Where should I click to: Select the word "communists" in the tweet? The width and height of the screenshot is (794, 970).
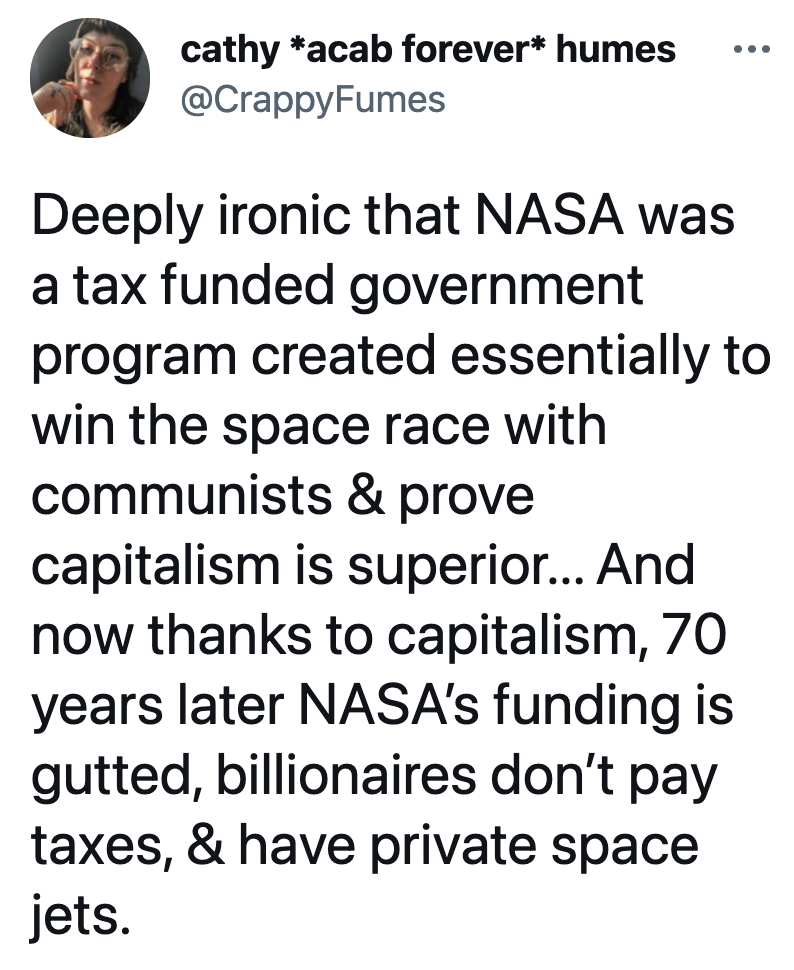tap(181, 496)
